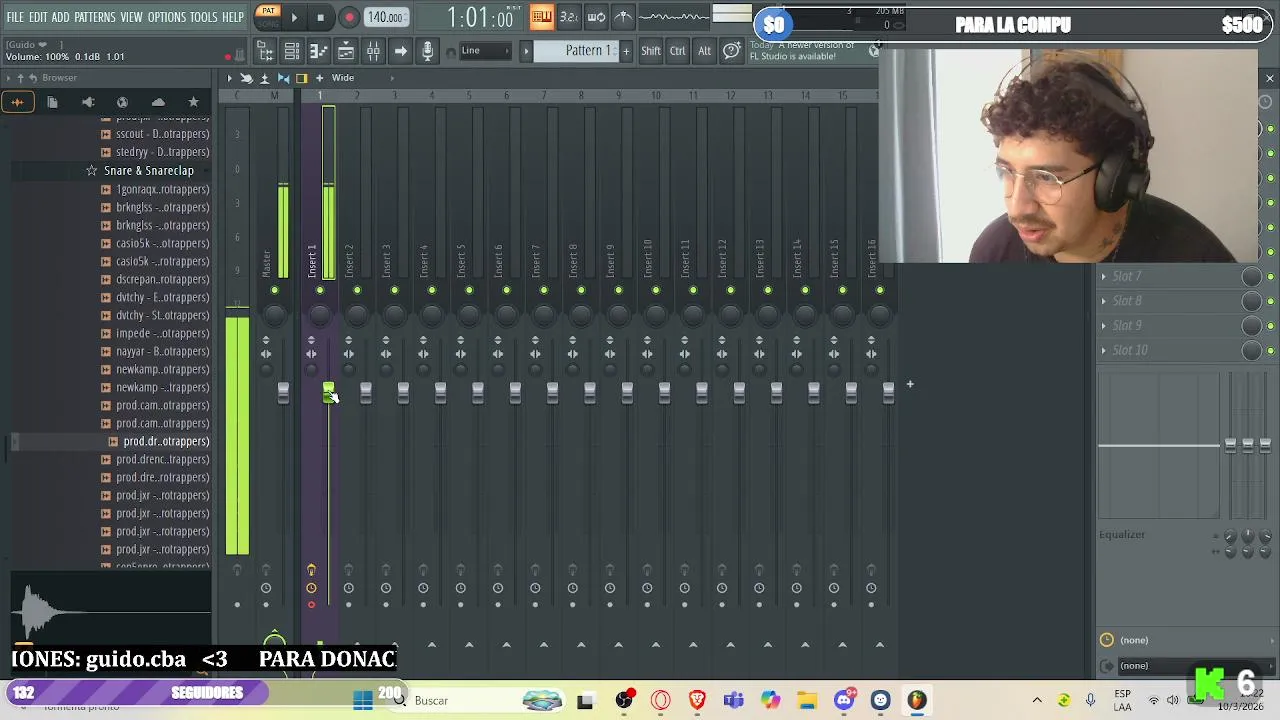Arm recording with the red Record button
The image size is (1280, 720).
(x=349, y=17)
